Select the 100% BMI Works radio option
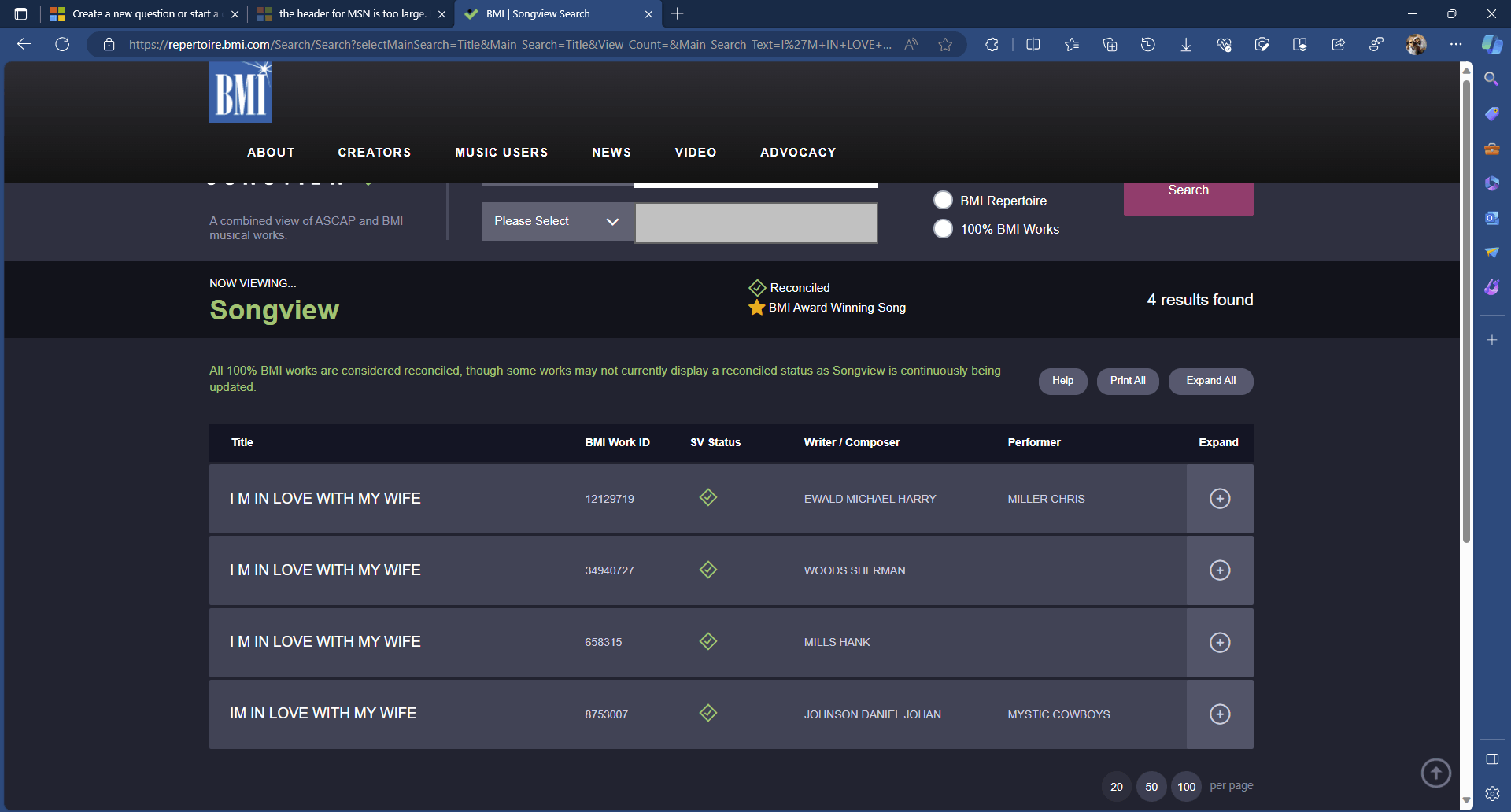 tap(943, 228)
